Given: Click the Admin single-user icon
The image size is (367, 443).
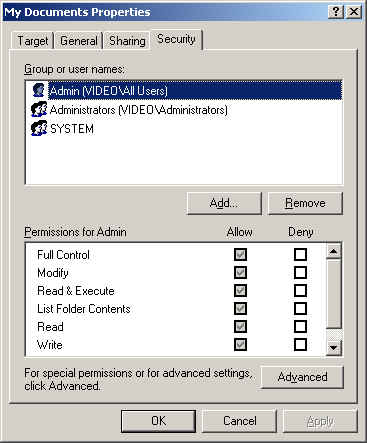Looking at the screenshot, I should [39, 90].
